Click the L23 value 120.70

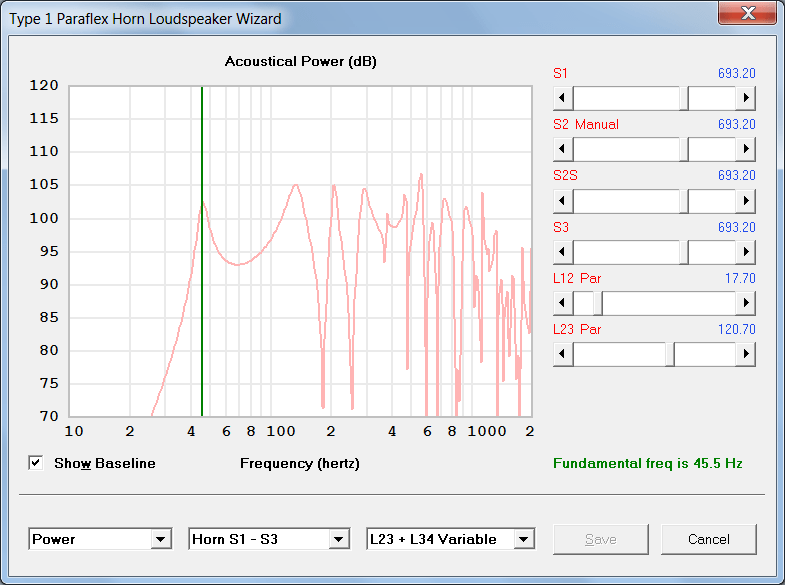[736, 329]
